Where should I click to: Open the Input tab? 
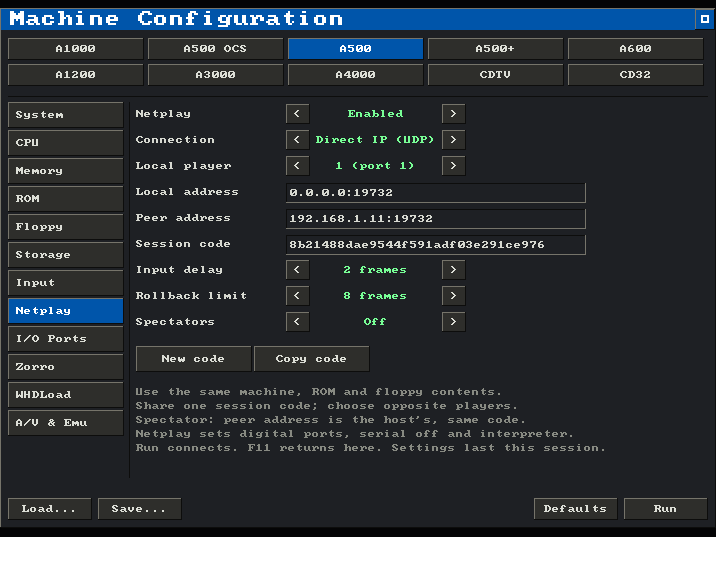click(x=65, y=283)
